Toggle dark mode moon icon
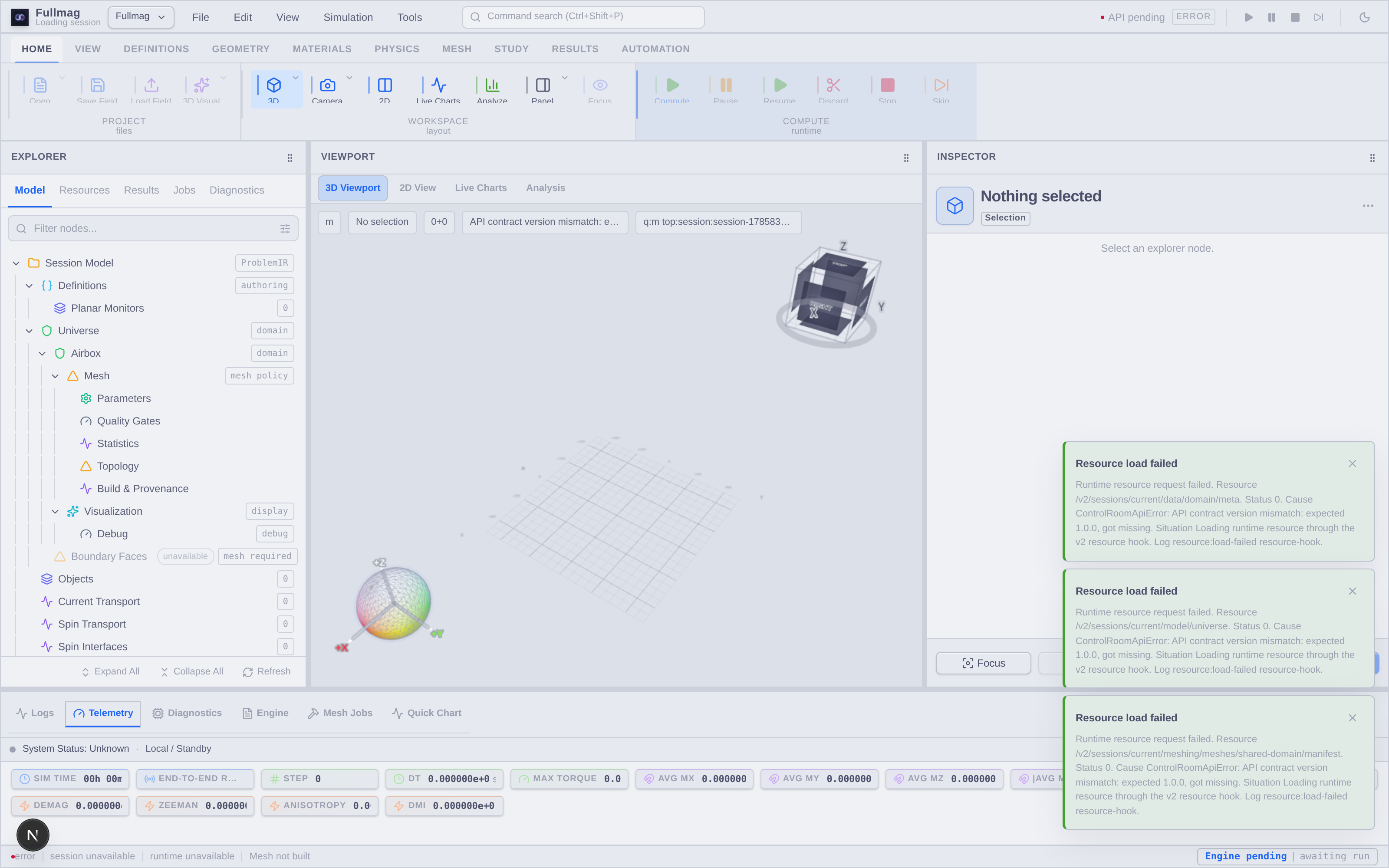 [x=1364, y=17]
